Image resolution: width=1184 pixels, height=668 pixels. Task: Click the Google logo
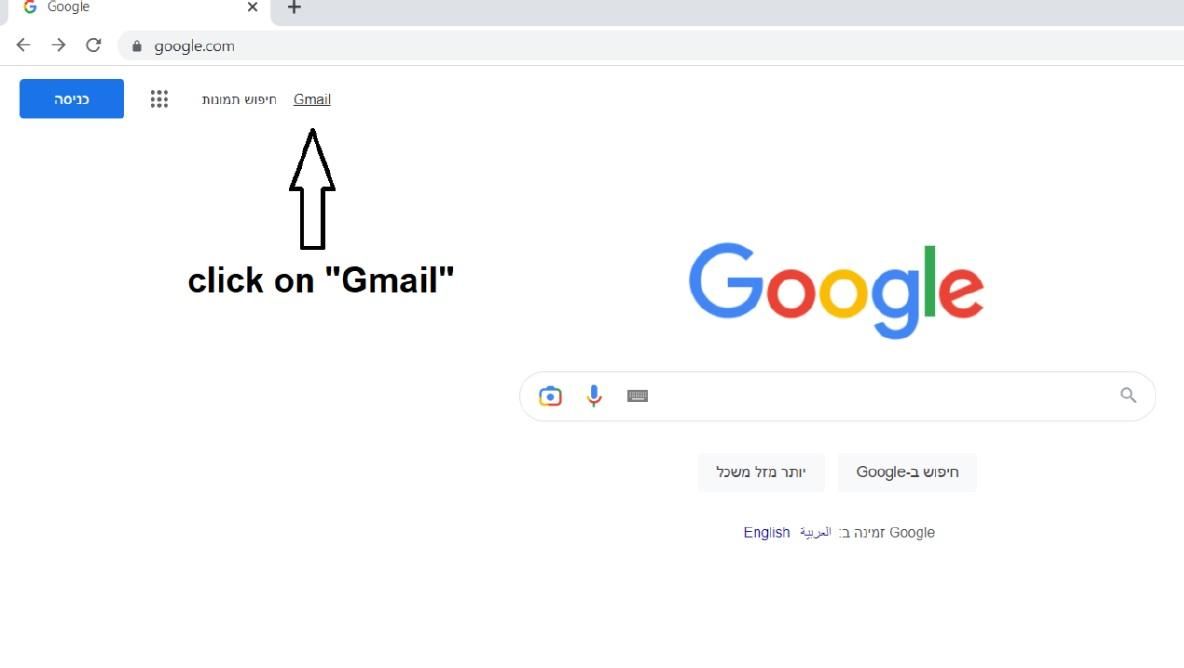836,289
